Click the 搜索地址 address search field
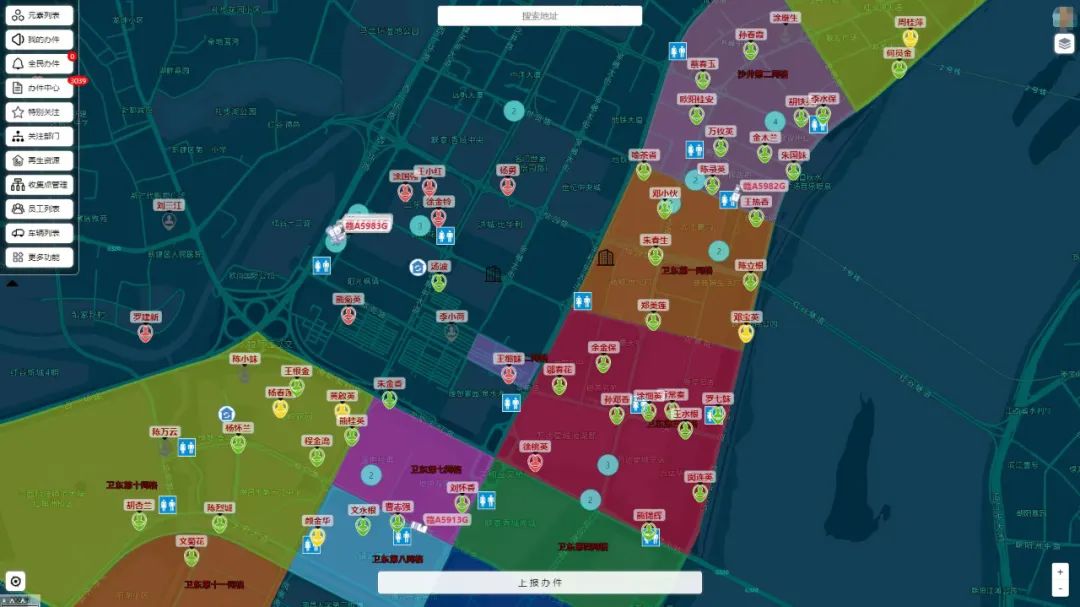 coord(540,16)
